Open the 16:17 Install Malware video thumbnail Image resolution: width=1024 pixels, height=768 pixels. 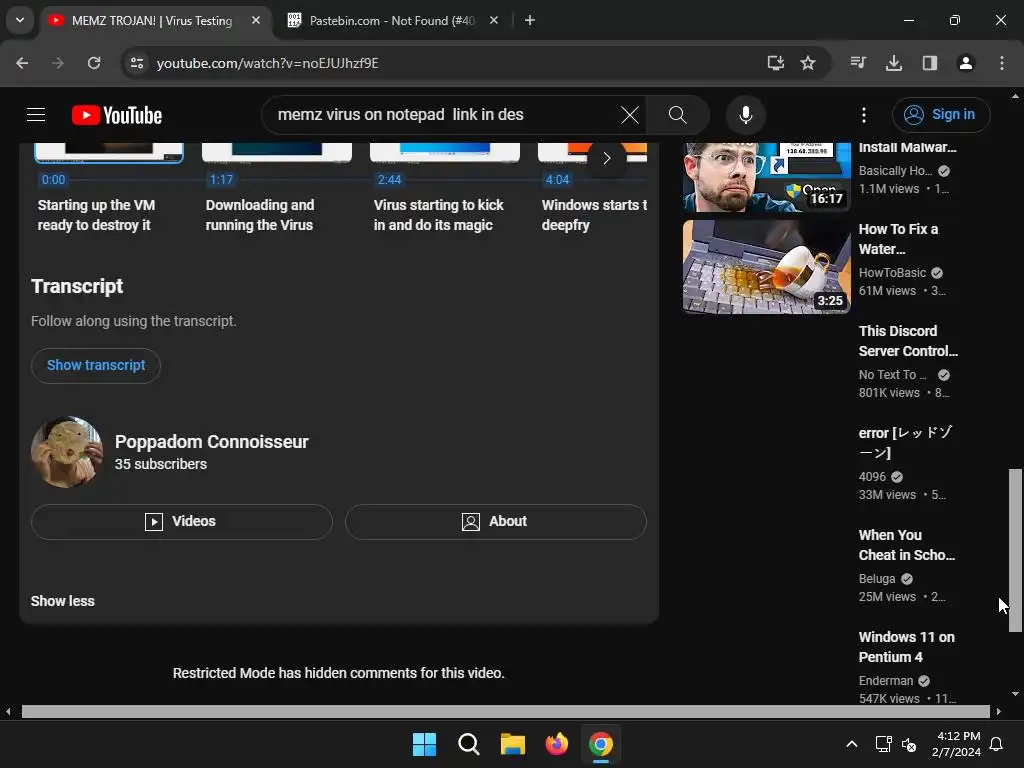(767, 177)
